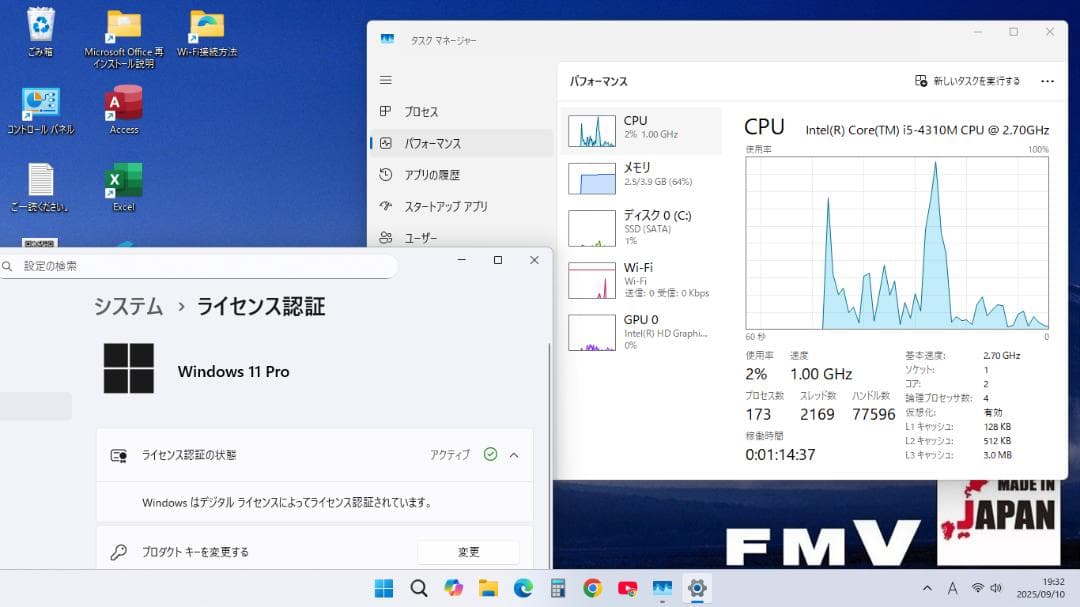Open the Recycle Bin (ごみ箱) desktop icon
The width and height of the screenshot is (1080, 607).
[x=41, y=31]
